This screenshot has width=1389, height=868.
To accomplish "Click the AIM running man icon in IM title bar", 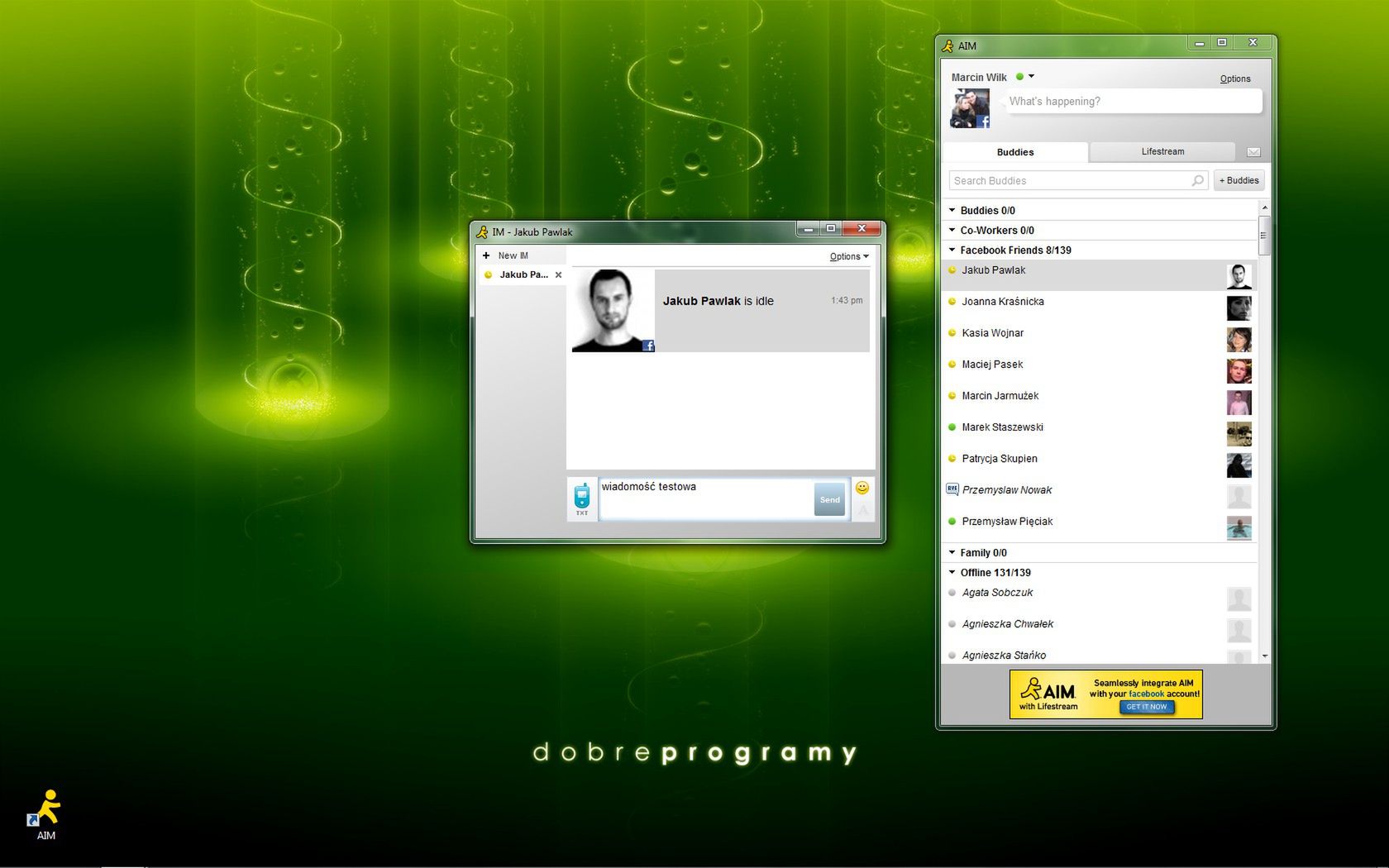I will [x=482, y=232].
